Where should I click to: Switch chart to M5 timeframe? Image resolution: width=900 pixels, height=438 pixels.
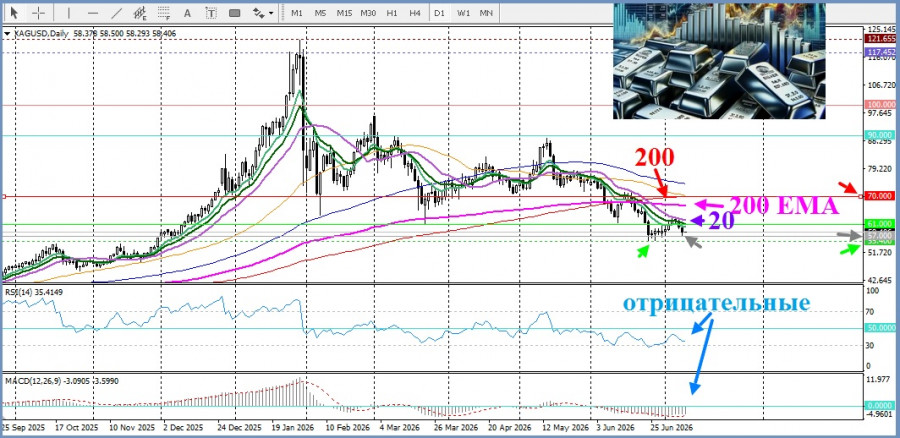coord(320,13)
